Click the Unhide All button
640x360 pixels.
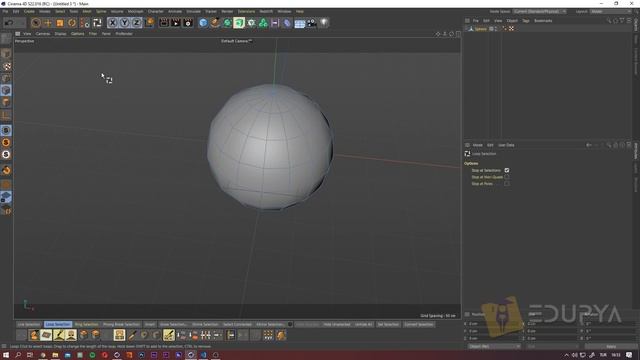click(363, 324)
